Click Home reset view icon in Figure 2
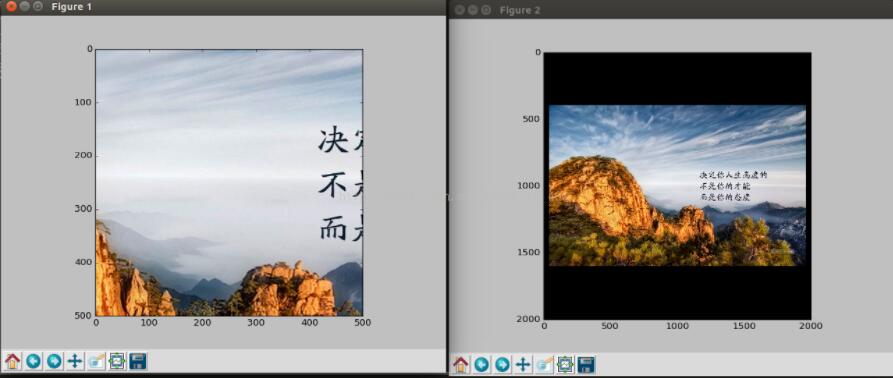This screenshot has width=893, height=378. 461,364
